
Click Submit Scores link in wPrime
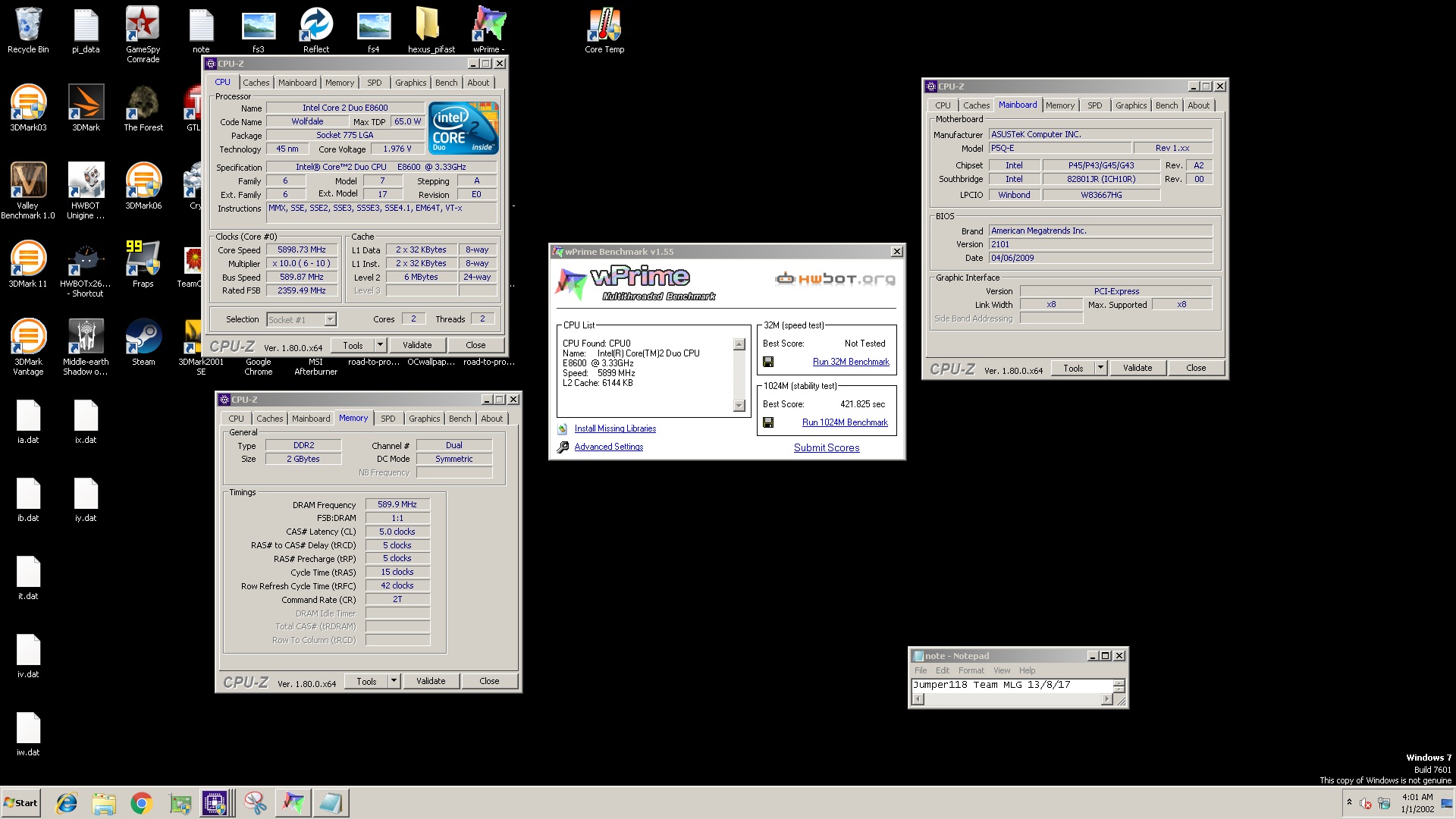(x=827, y=447)
